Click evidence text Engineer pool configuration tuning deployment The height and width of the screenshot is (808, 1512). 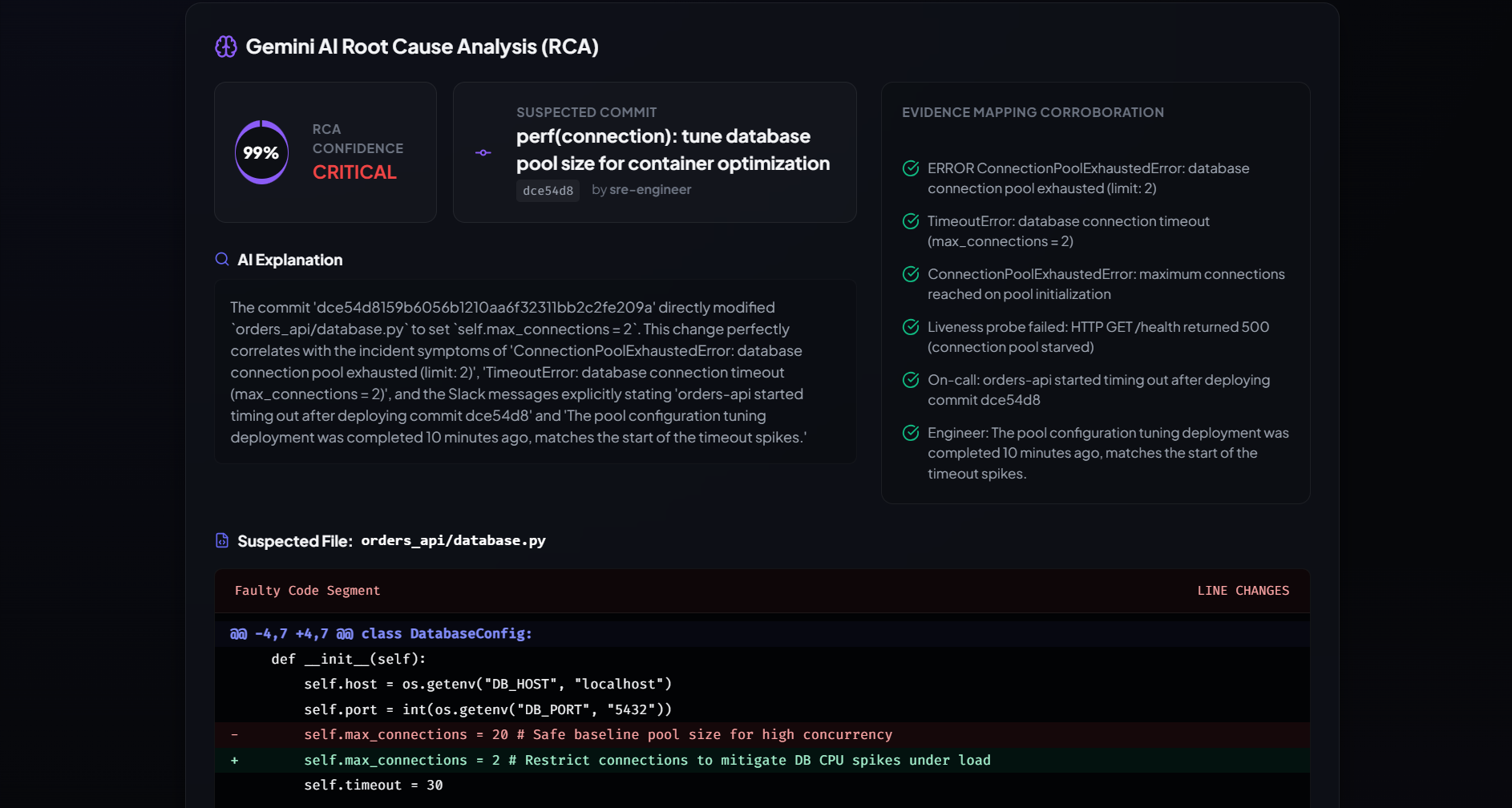[x=1108, y=453]
